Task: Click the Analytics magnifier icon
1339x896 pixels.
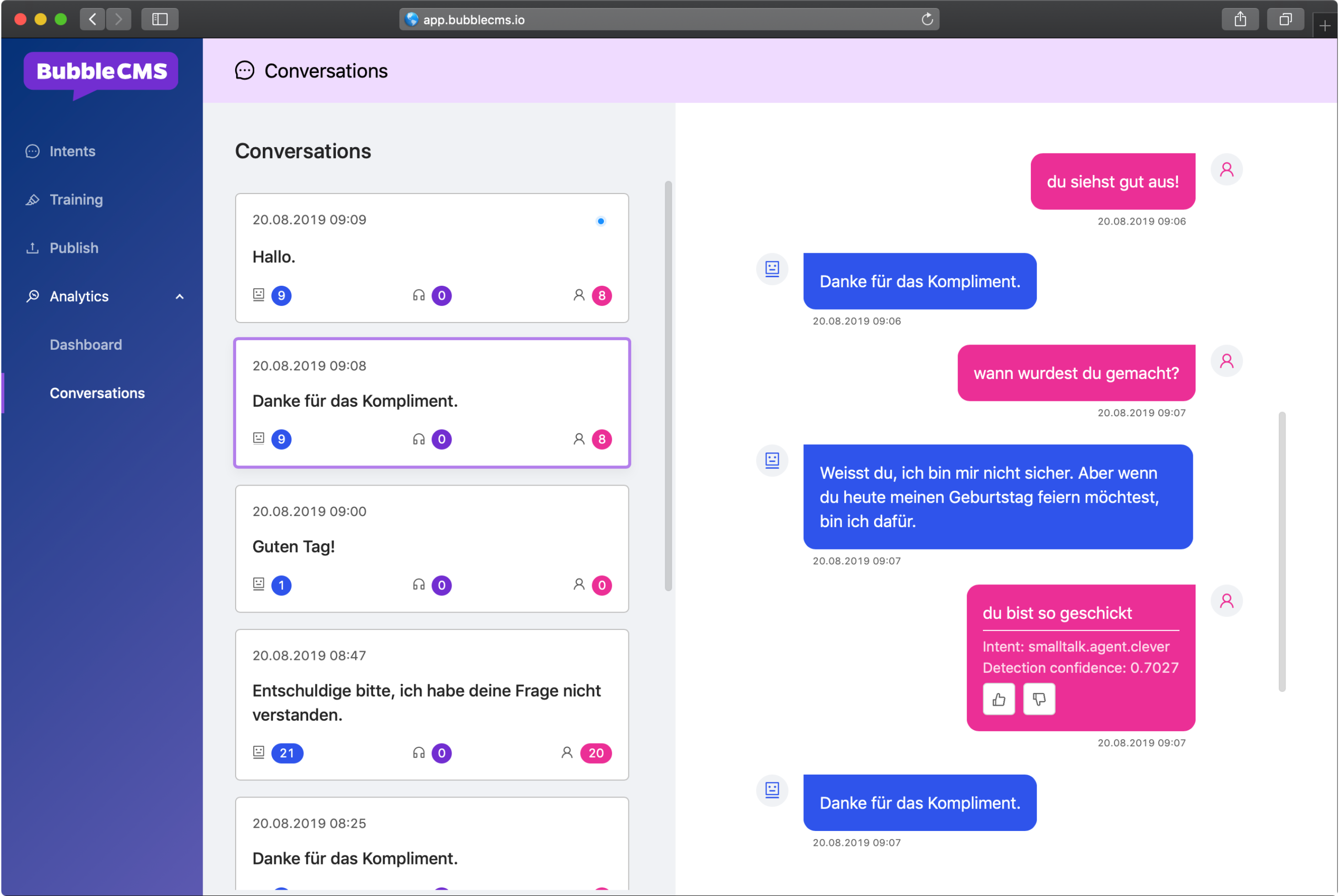Action: click(x=32, y=296)
